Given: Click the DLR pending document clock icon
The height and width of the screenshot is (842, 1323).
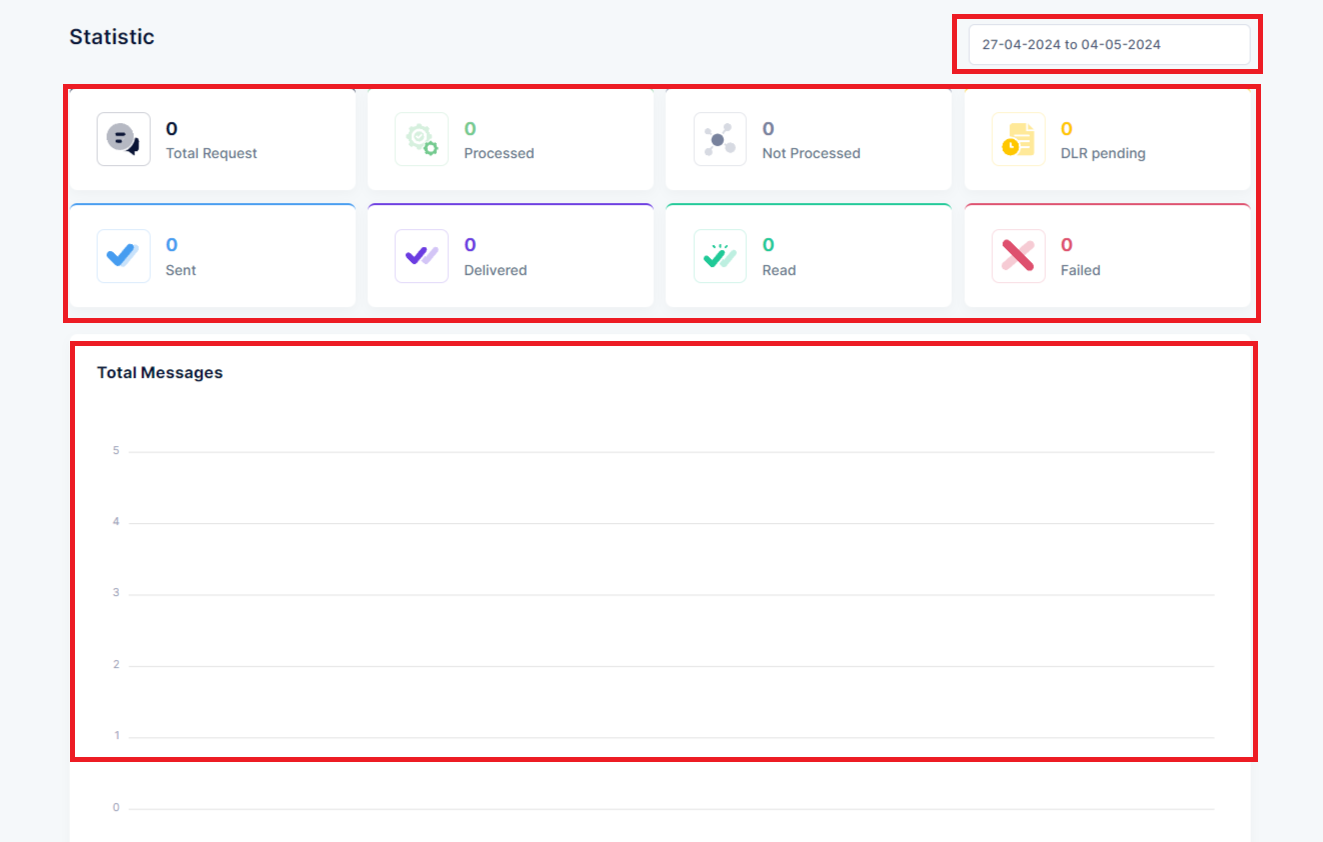Looking at the screenshot, I should point(1018,139).
